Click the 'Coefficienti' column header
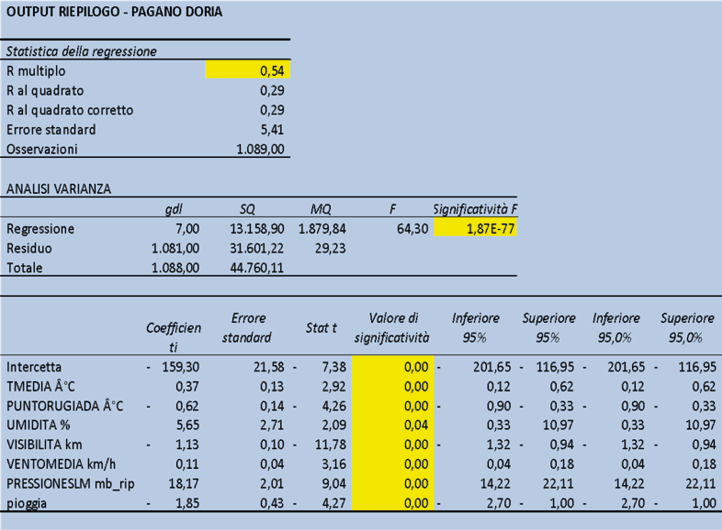Viewport: 722px width, 530px height. coord(174,337)
